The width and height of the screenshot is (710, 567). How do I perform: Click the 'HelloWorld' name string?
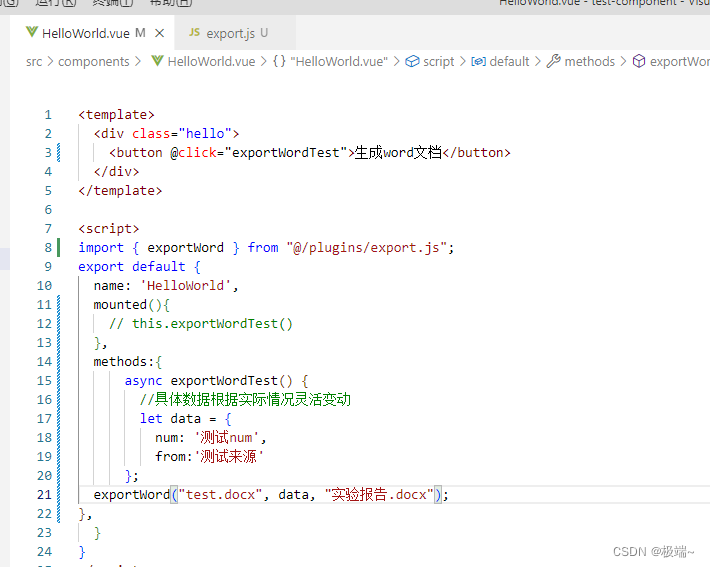pos(186,286)
